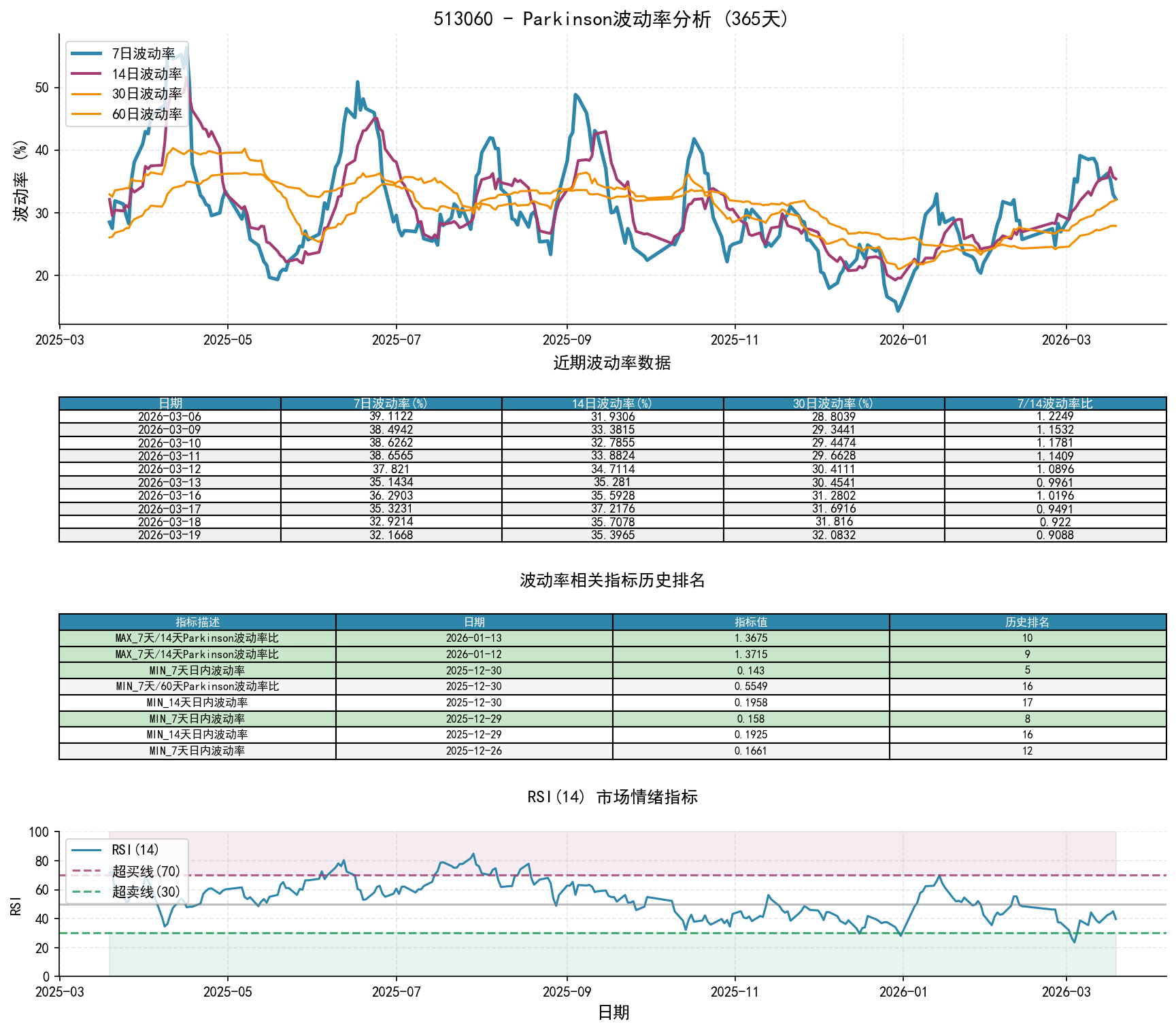Click the 7日波动率(%) table column header
The height and width of the screenshot is (1030, 1176).
(391, 403)
